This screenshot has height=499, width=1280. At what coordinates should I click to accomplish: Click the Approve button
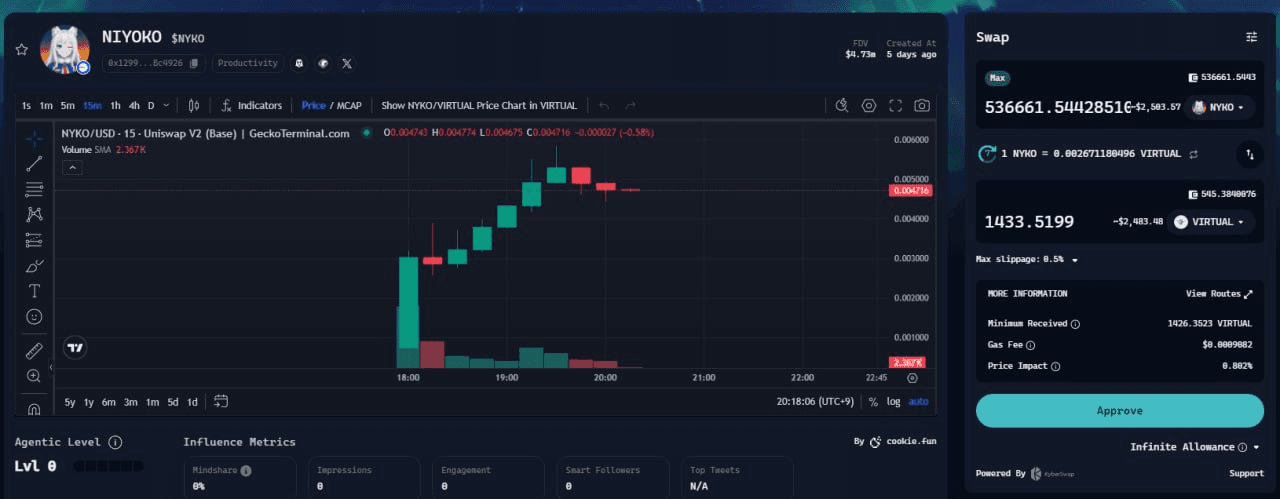(1119, 411)
